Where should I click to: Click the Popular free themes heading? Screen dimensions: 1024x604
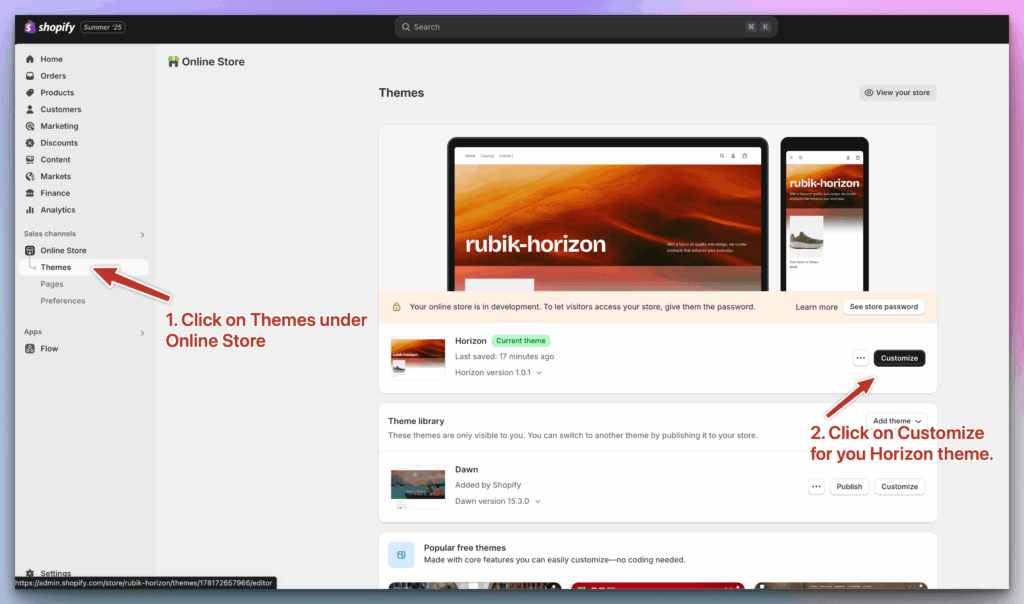pos(464,548)
